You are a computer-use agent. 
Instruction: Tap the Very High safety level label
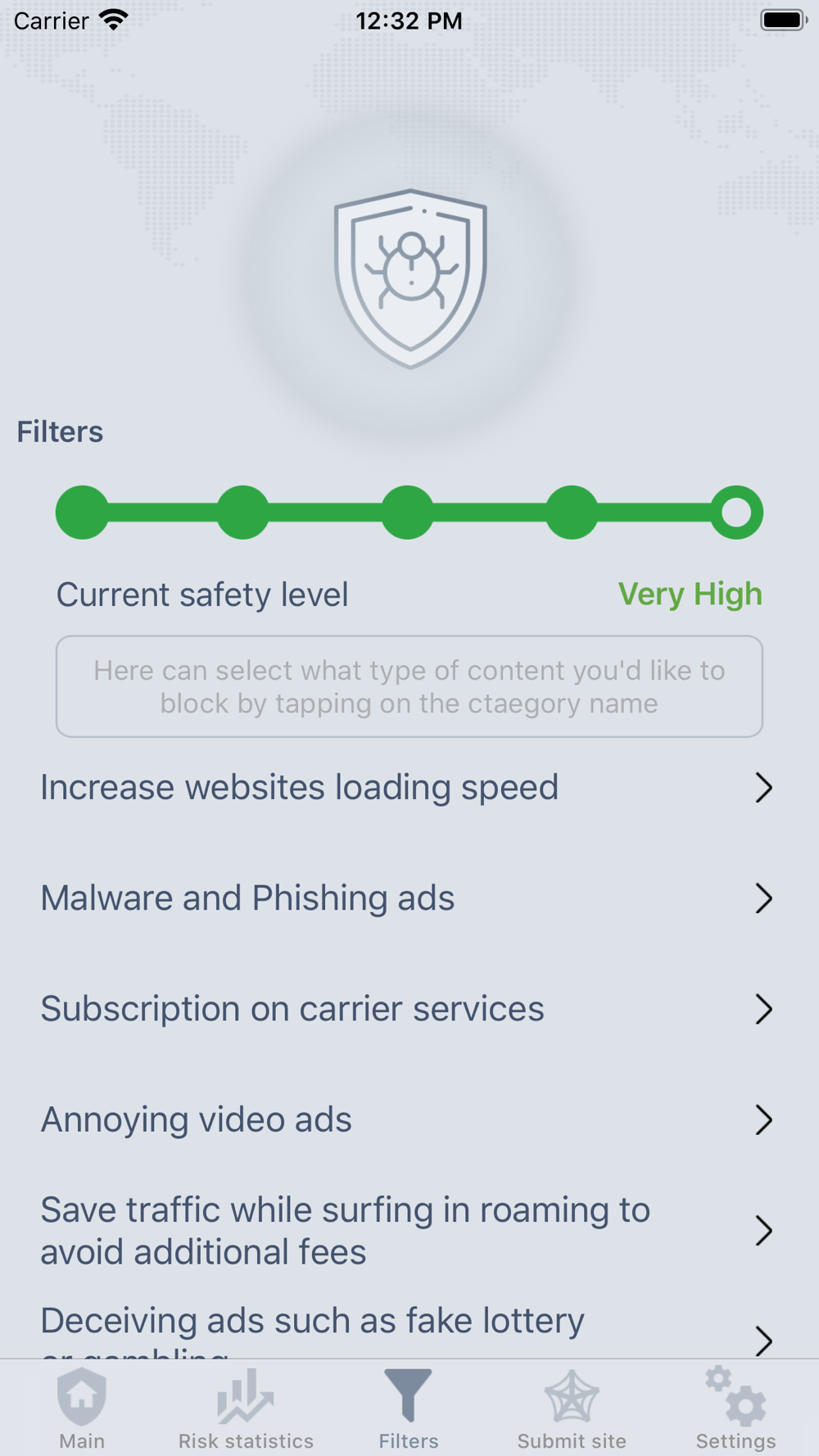click(x=690, y=595)
